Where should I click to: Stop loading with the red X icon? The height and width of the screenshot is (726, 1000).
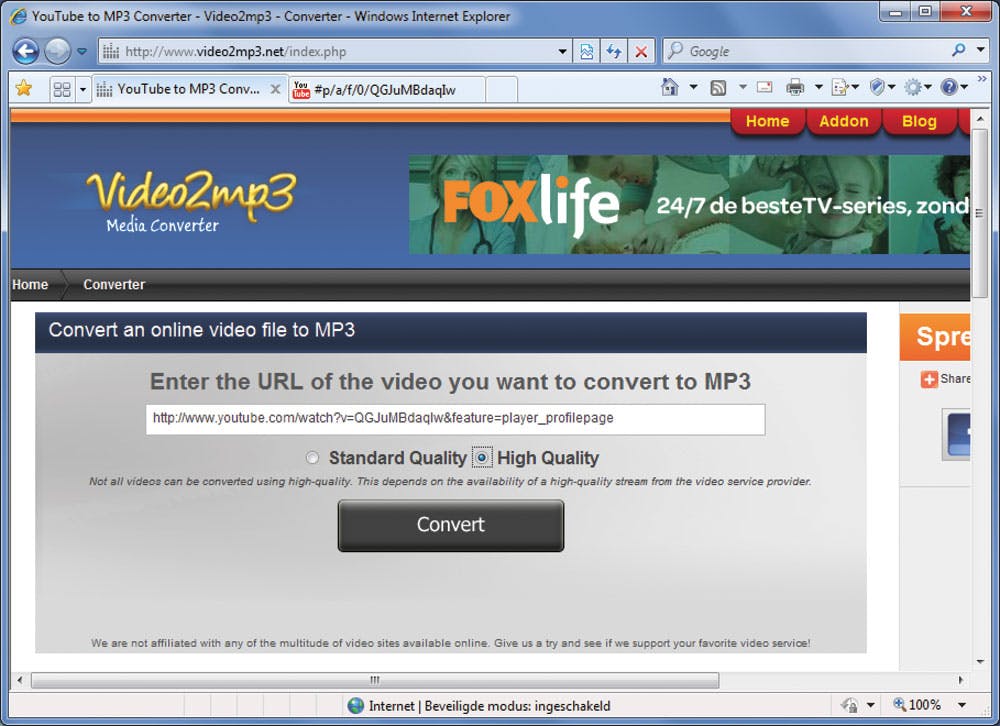641,52
